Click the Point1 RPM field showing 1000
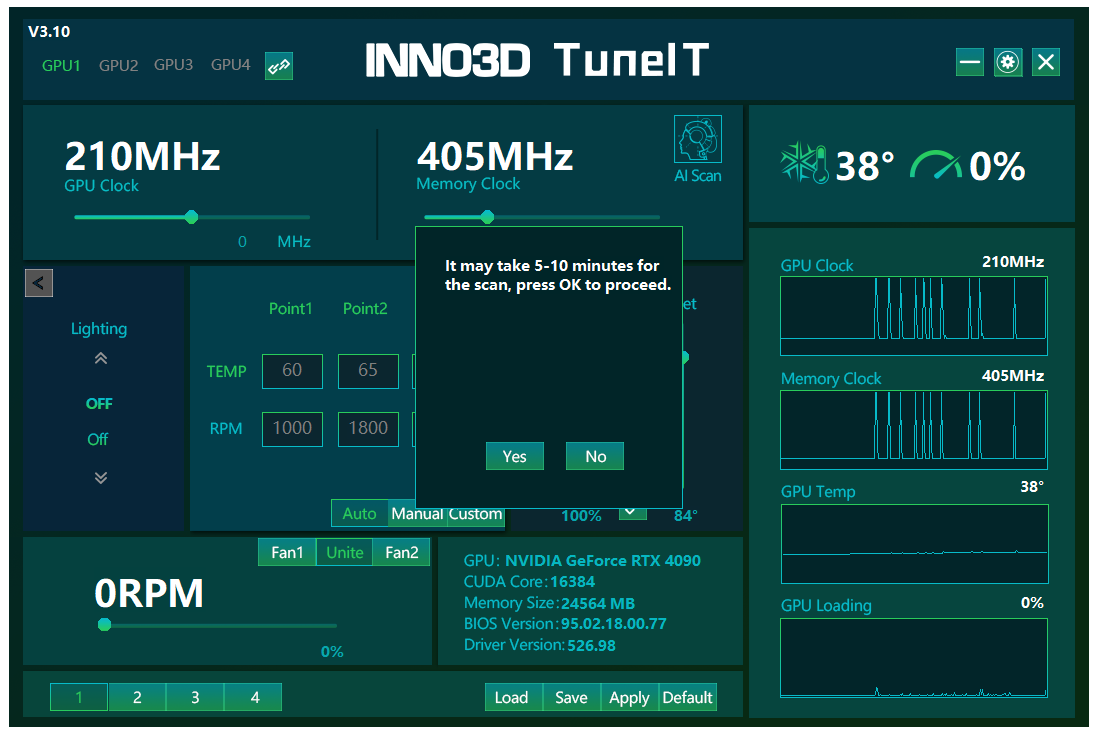The width and height of the screenshot is (1095, 734). pyautogui.click(x=293, y=429)
